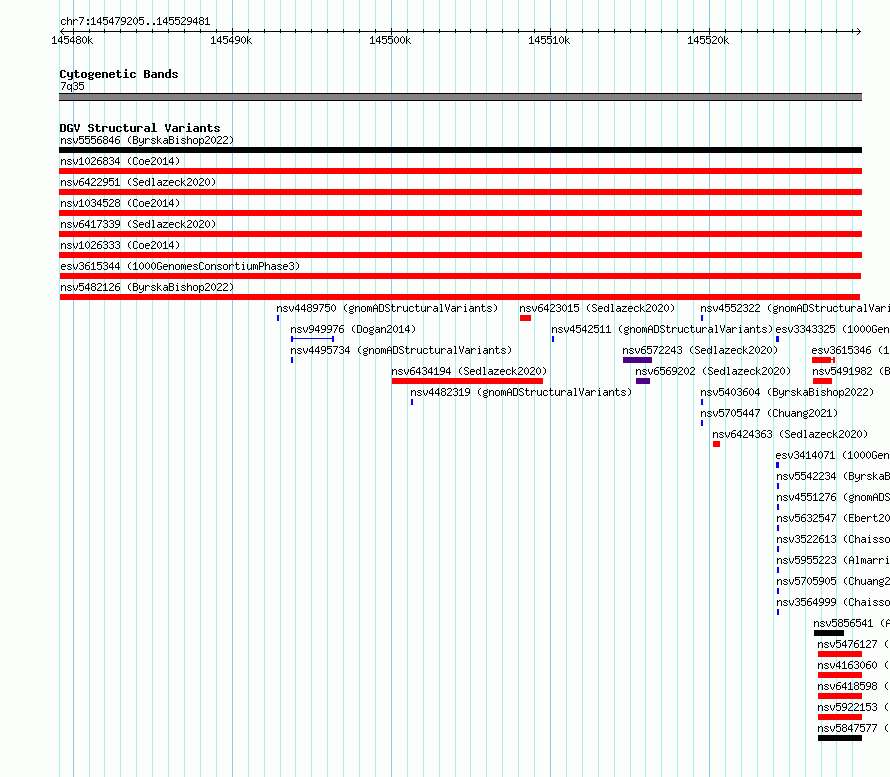Click nsv6424363 (Sedlazeck2020) label
The height and width of the screenshot is (777, 890).
coord(790,434)
